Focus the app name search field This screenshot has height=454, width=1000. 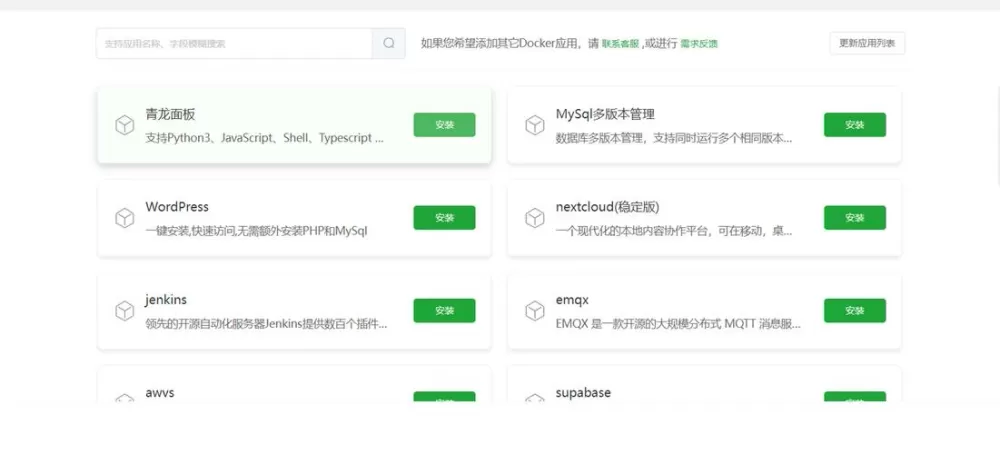[x=234, y=43]
